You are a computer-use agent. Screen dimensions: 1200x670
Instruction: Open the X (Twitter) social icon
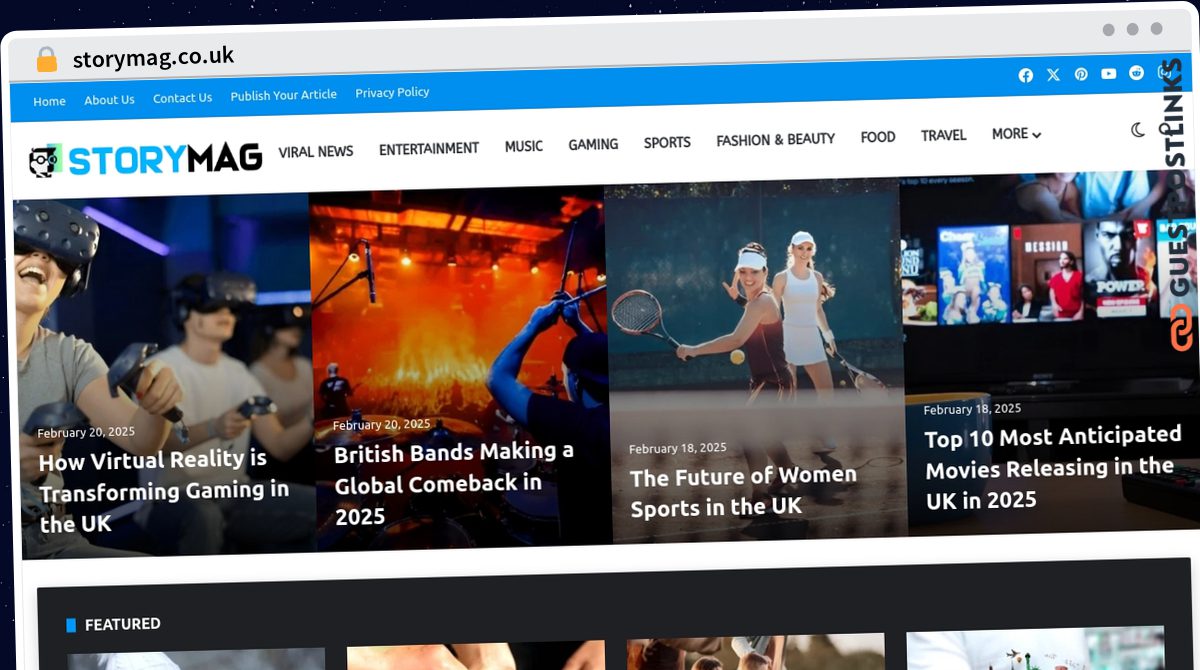point(1053,75)
